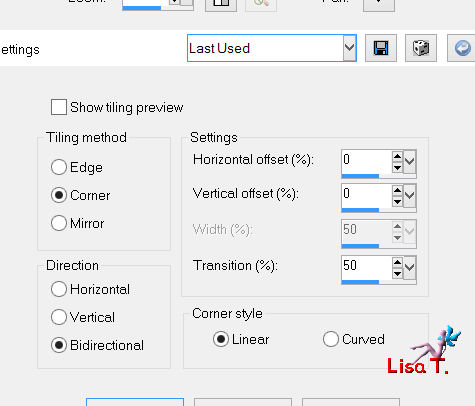
Task: Choose Vertical direction option
Action: coord(59,317)
